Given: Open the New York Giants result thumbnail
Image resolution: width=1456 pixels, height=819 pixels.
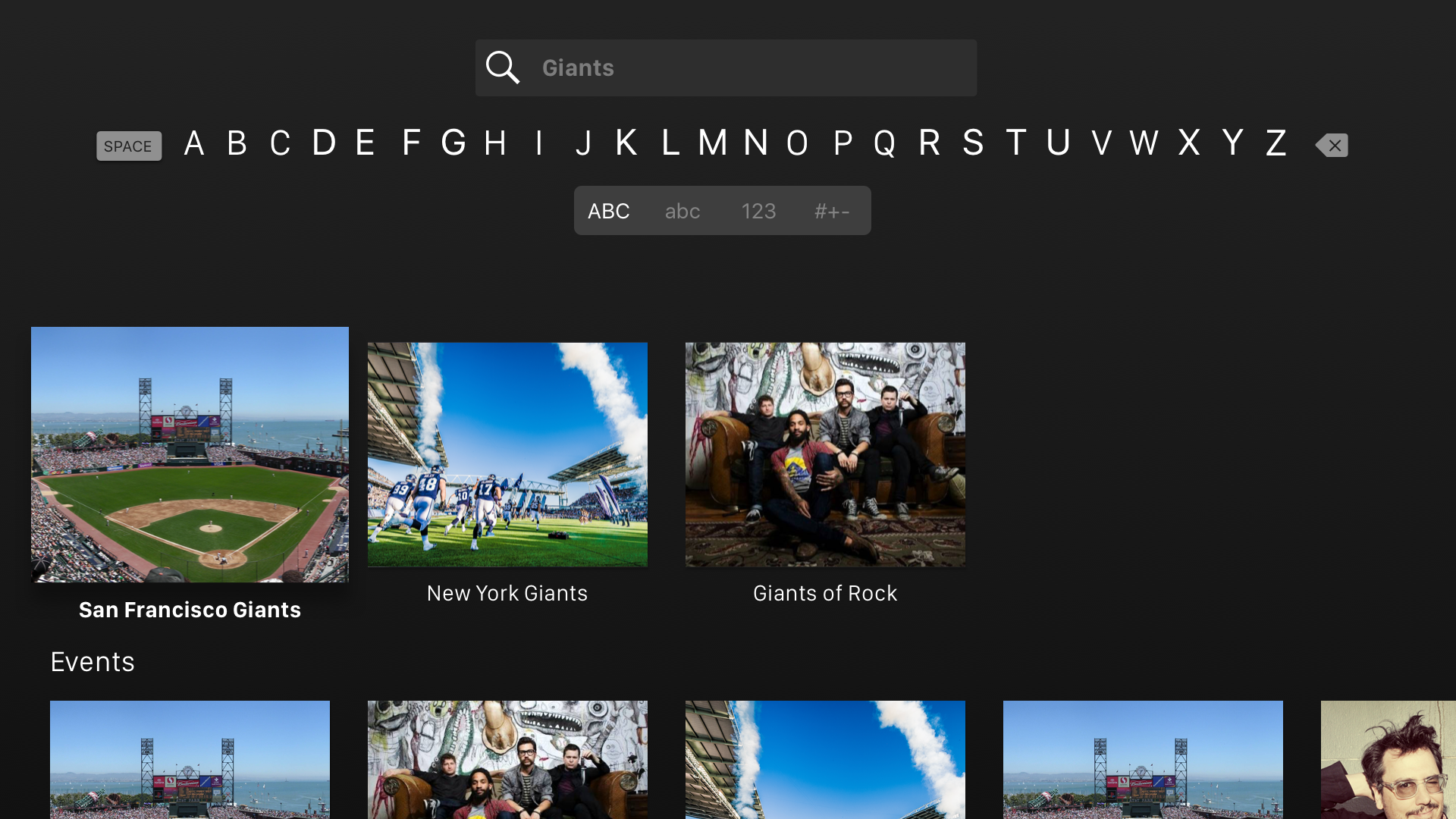Looking at the screenshot, I should tap(507, 454).
